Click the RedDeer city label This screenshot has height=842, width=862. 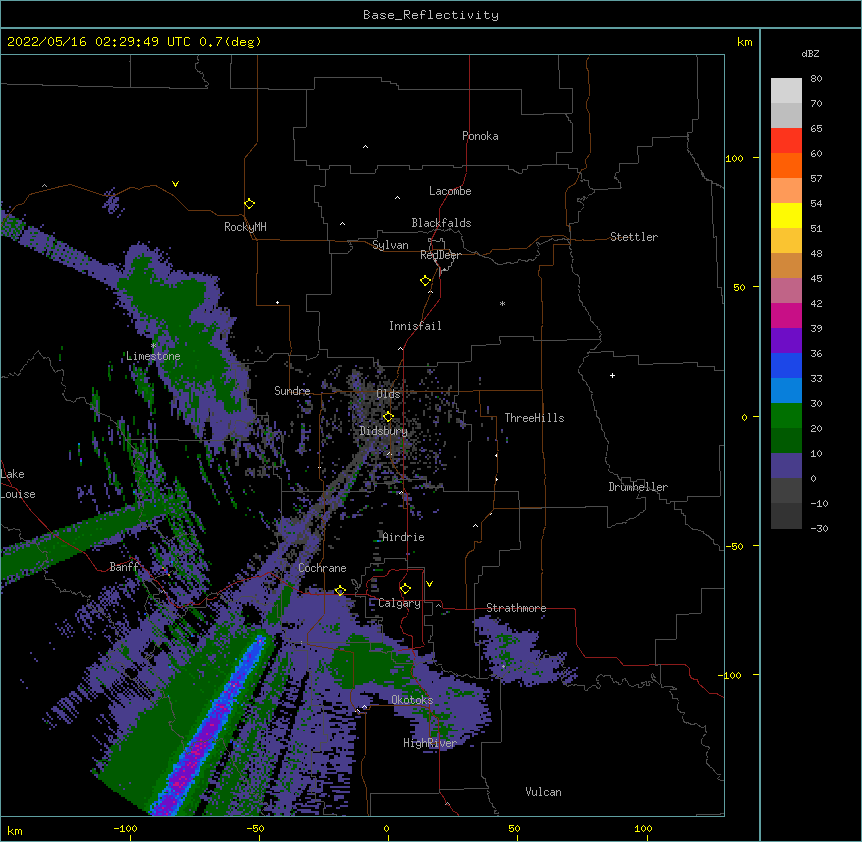(x=440, y=255)
